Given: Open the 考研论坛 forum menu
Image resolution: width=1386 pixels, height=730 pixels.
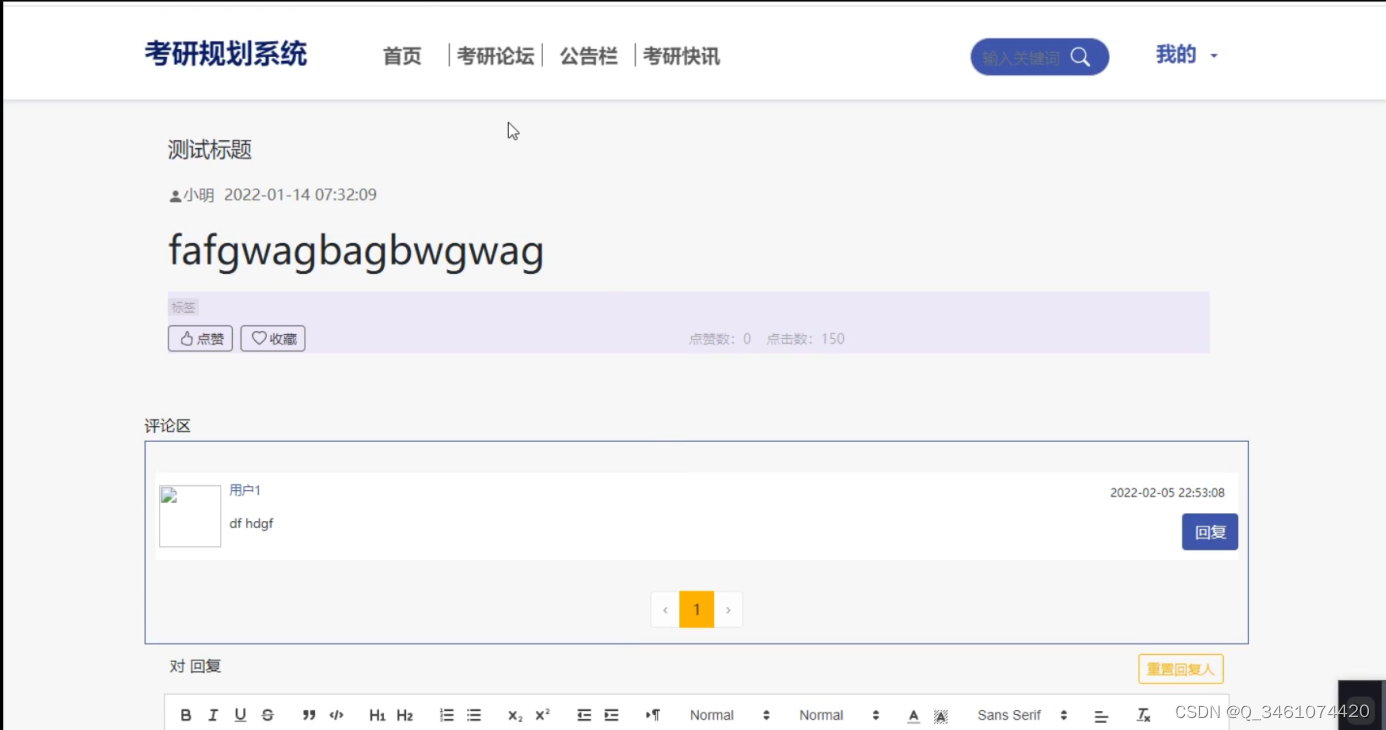Looking at the screenshot, I should [x=495, y=56].
